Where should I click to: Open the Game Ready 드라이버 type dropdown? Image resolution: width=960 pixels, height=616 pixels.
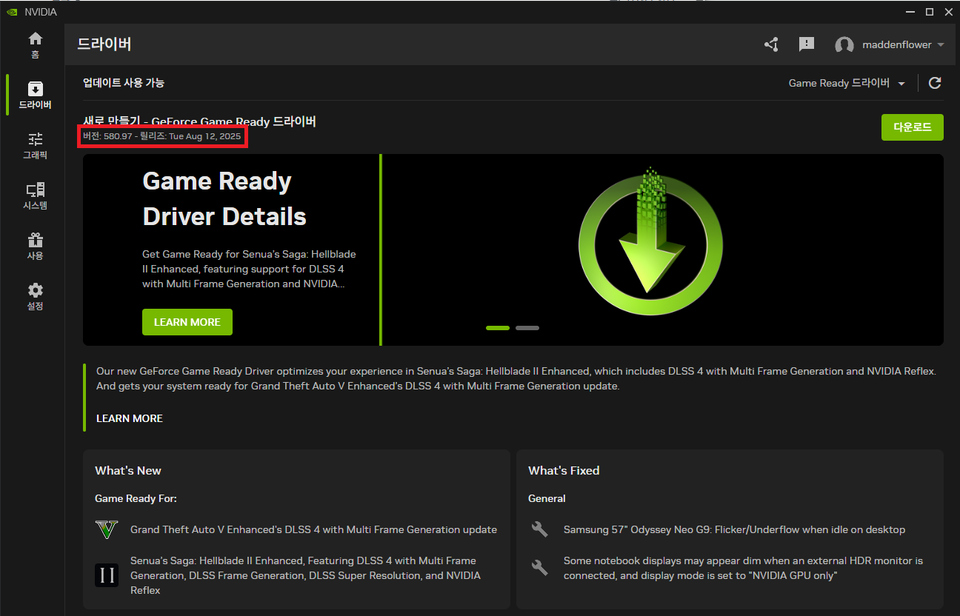coord(846,83)
